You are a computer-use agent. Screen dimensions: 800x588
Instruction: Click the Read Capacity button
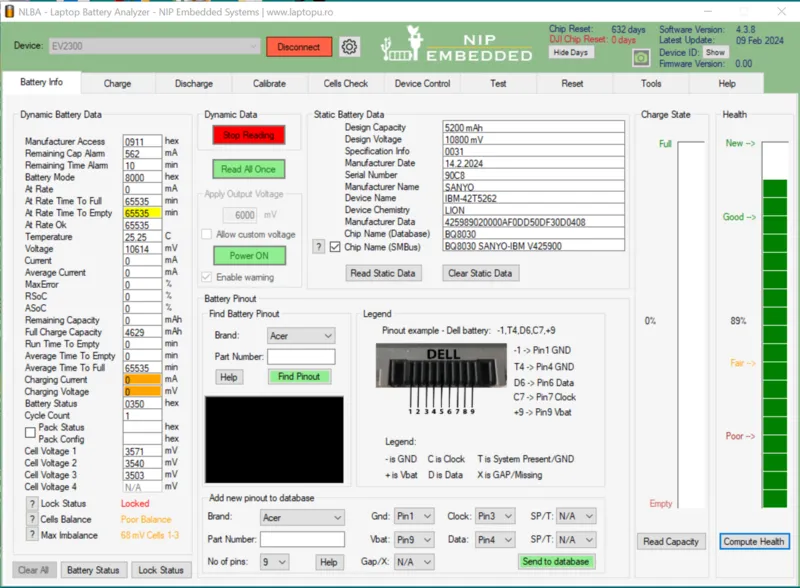pos(671,542)
